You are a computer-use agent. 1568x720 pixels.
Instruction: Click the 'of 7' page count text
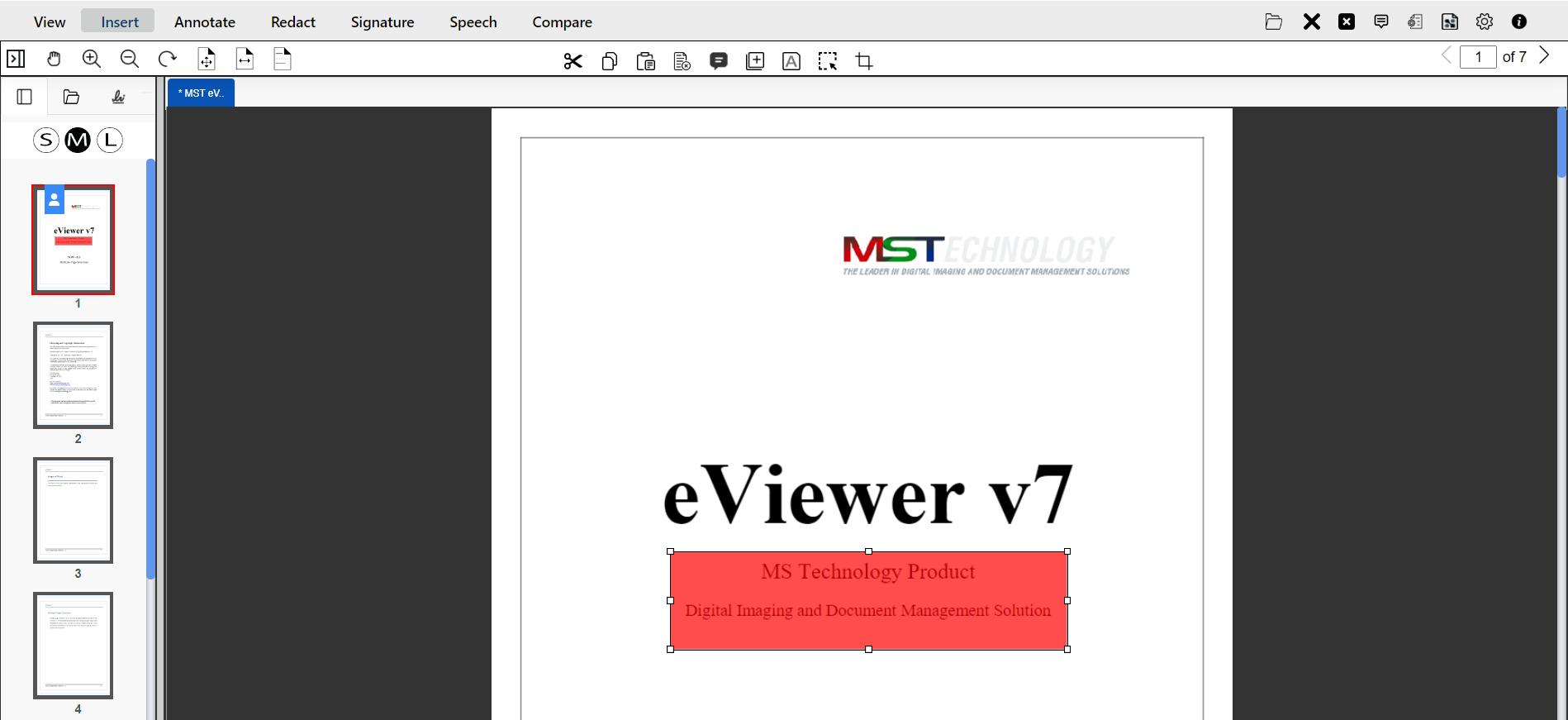1514,57
